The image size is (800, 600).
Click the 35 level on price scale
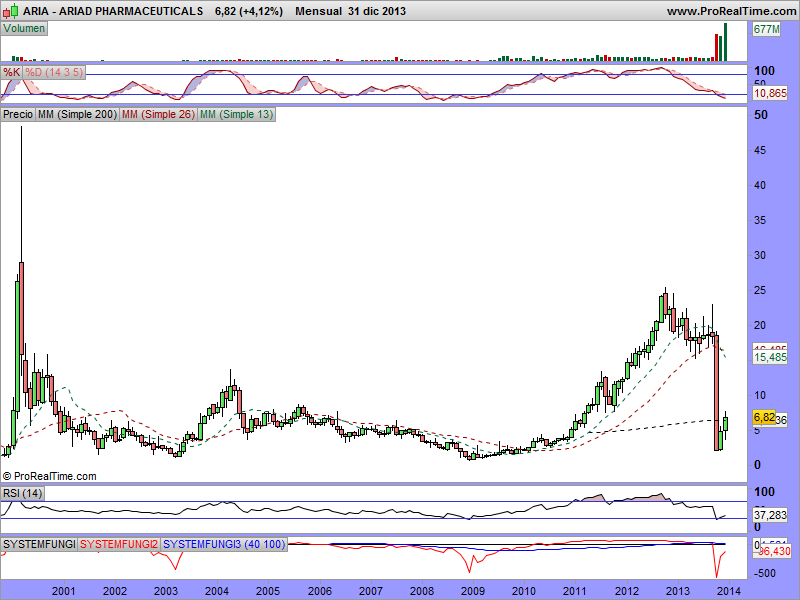(760, 220)
